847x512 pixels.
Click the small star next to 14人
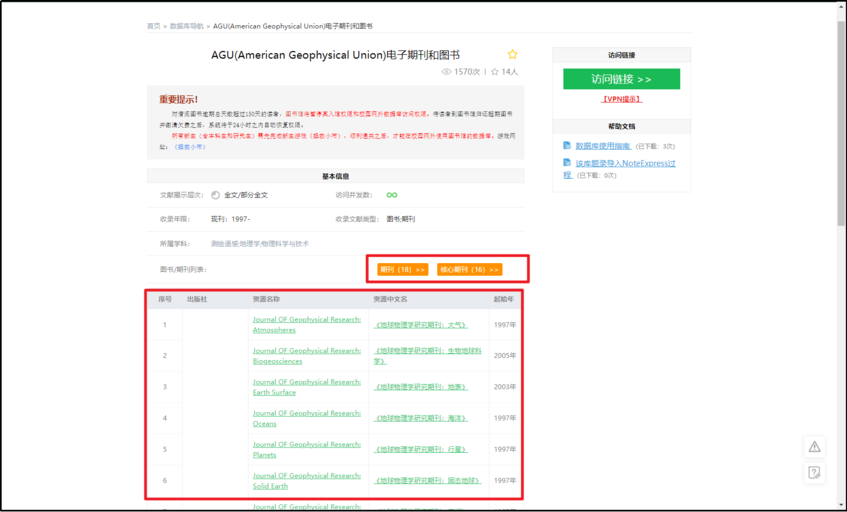coord(494,72)
